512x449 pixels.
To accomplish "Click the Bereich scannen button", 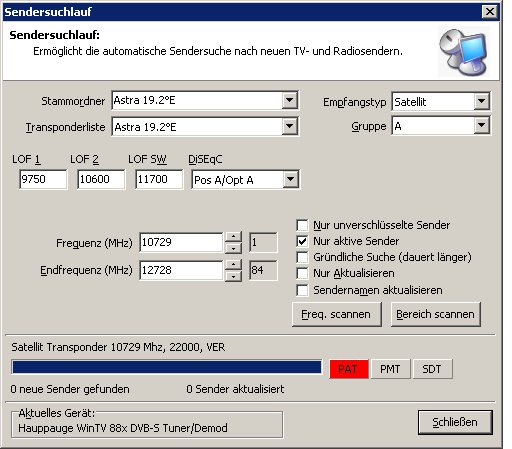I will tap(435, 314).
